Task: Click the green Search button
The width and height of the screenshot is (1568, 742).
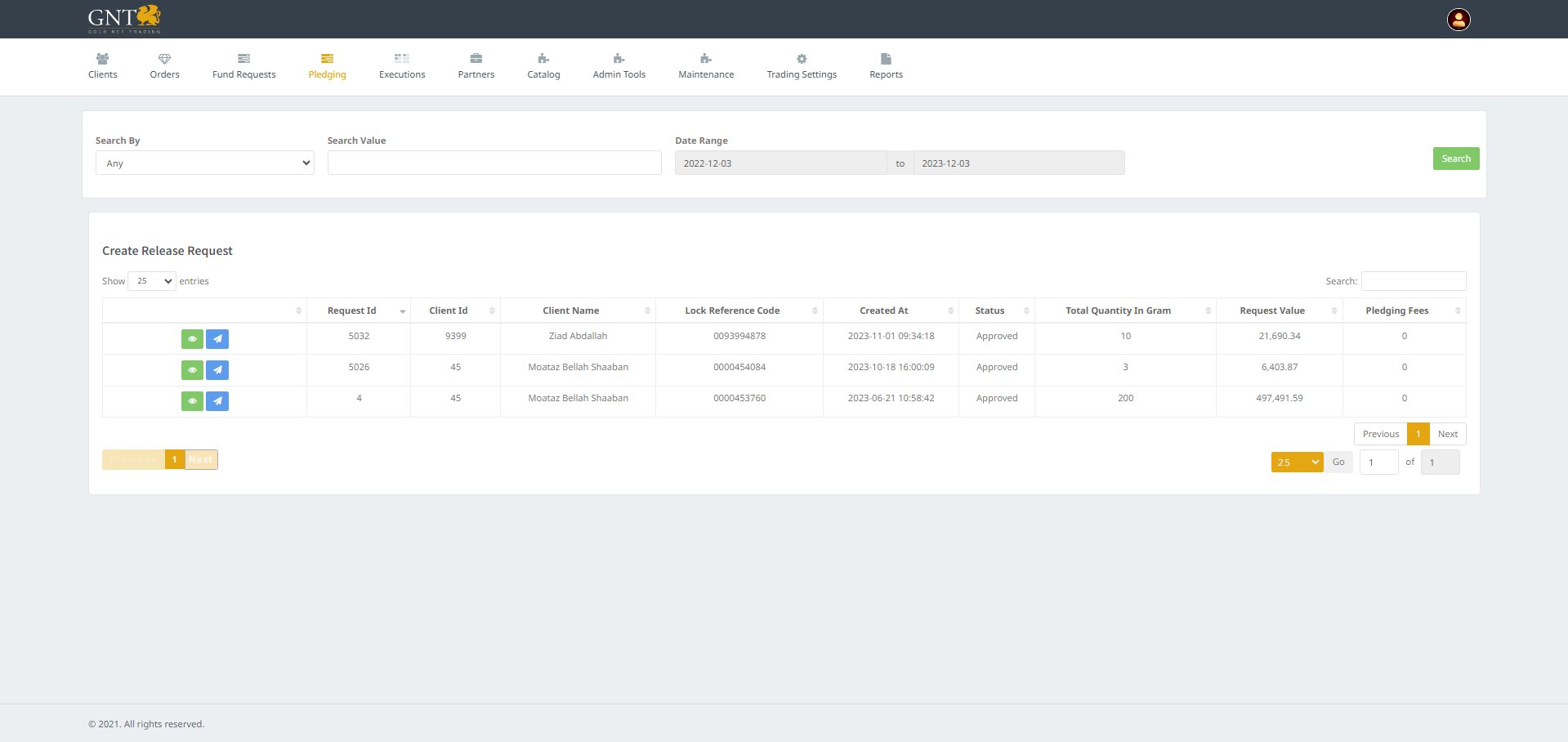Action: 1455,159
